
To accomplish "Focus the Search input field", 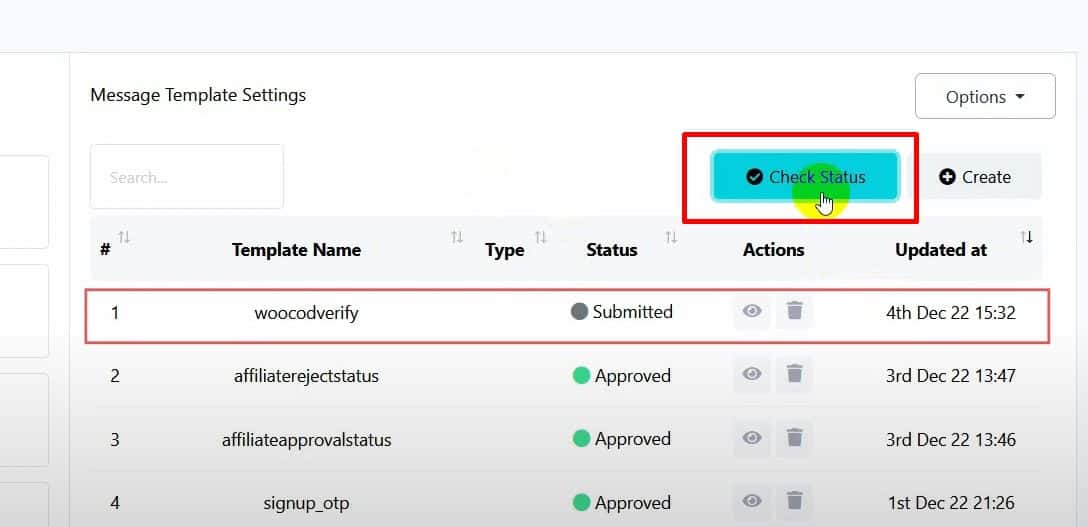I will tap(187, 177).
